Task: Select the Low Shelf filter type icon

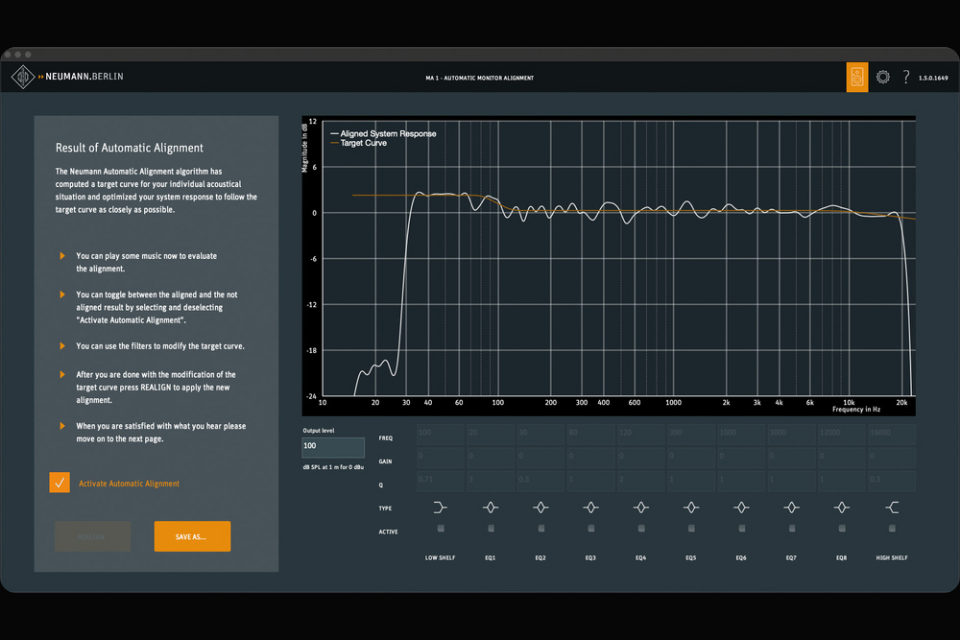Action: coord(440,507)
